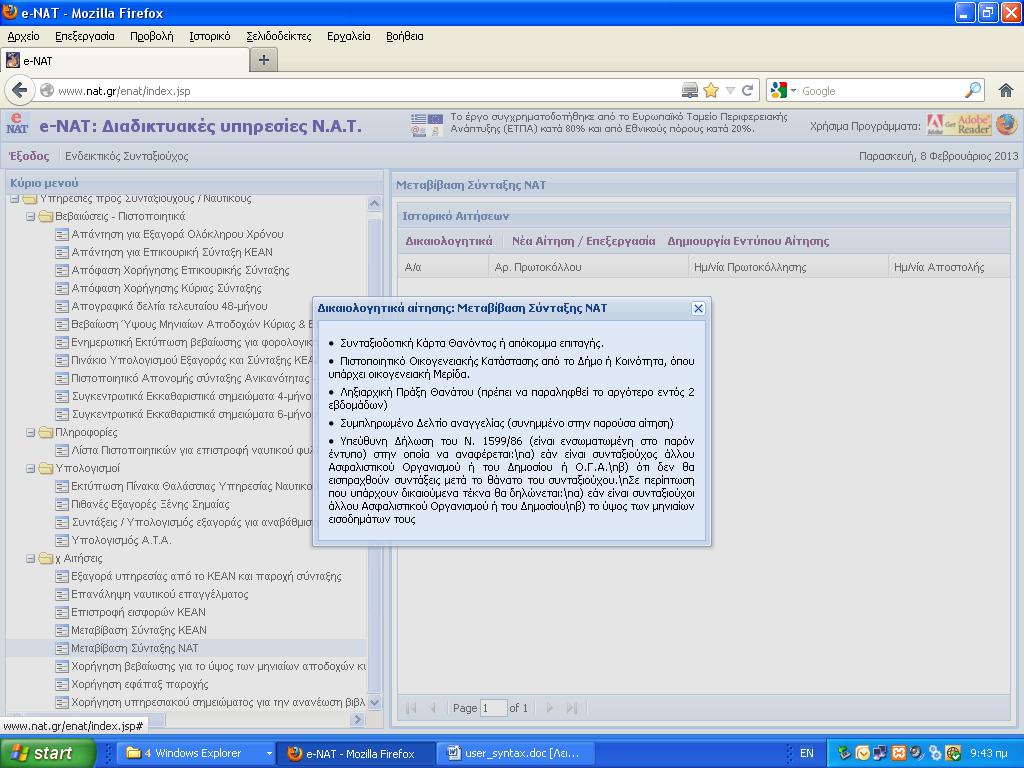Screen dimensions: 1024x768
Task: Switch to user_syntax.doc taskbar item
Action: pyautogui.click(x=513, y=753)
